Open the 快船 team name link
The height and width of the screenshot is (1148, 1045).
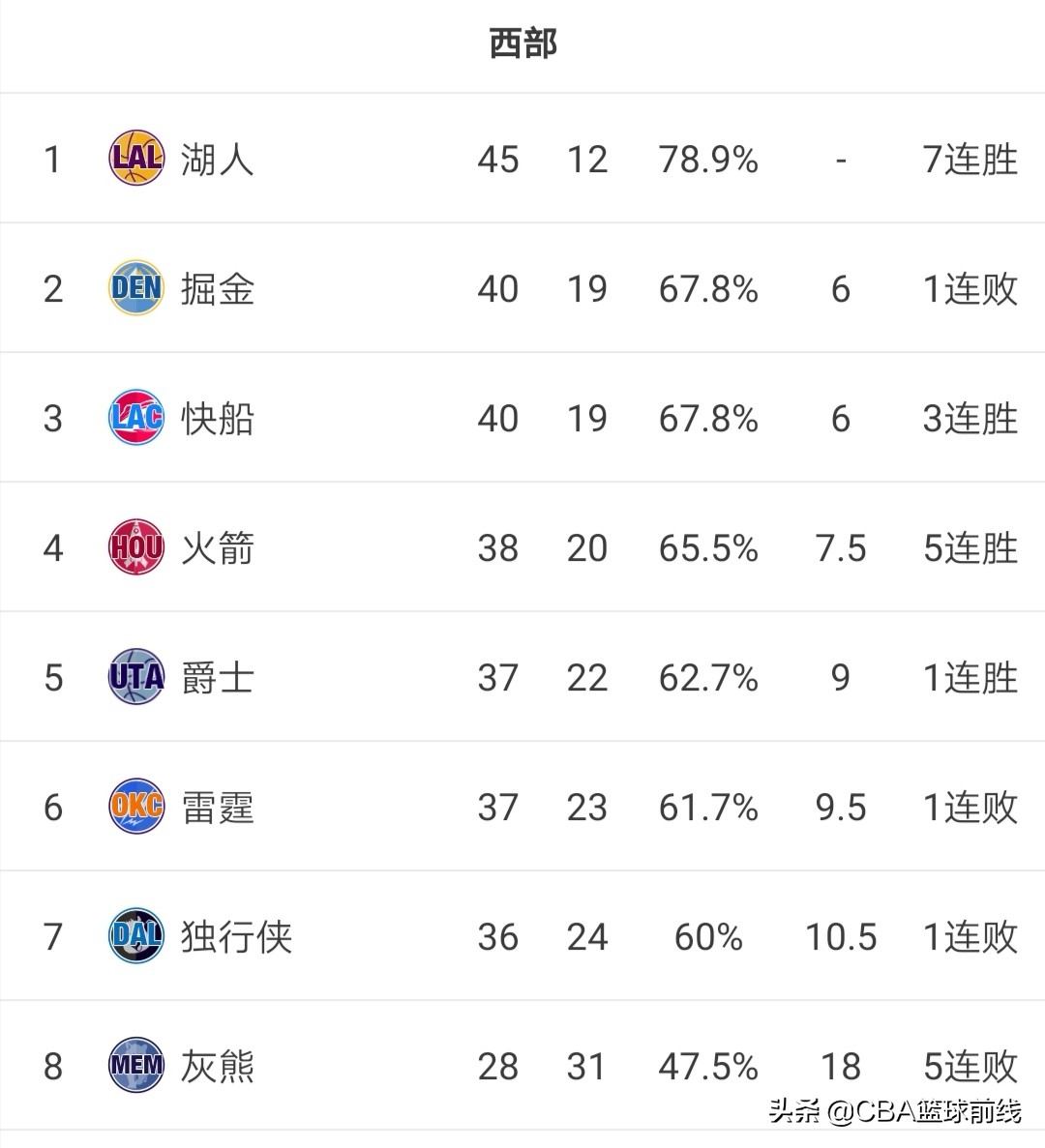click(218, 419)
